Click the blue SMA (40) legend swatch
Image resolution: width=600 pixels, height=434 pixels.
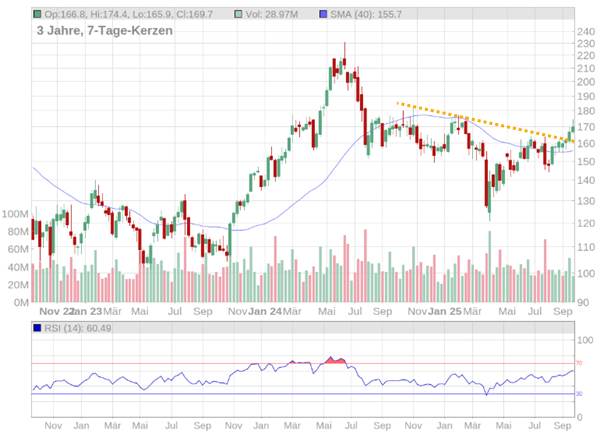click(323, 15)
